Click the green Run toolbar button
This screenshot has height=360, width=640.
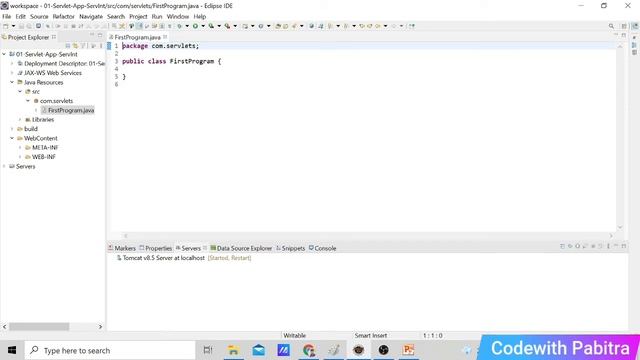[x=196, y=26]
